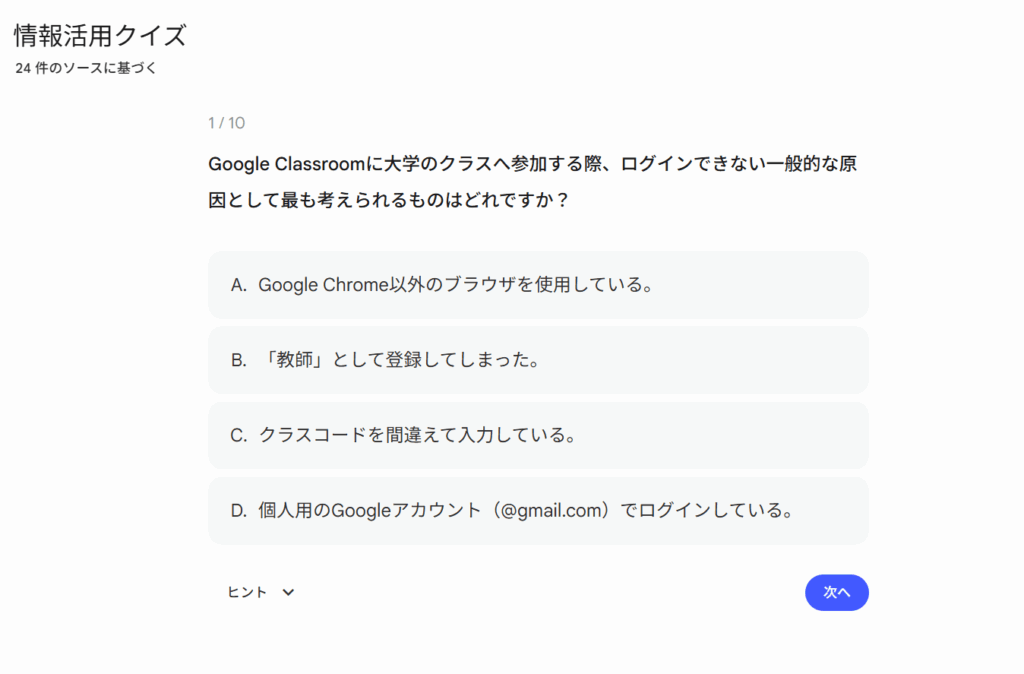Select answer A about Google Chrome browser
Screen dimensions: 1024x674
538,285
